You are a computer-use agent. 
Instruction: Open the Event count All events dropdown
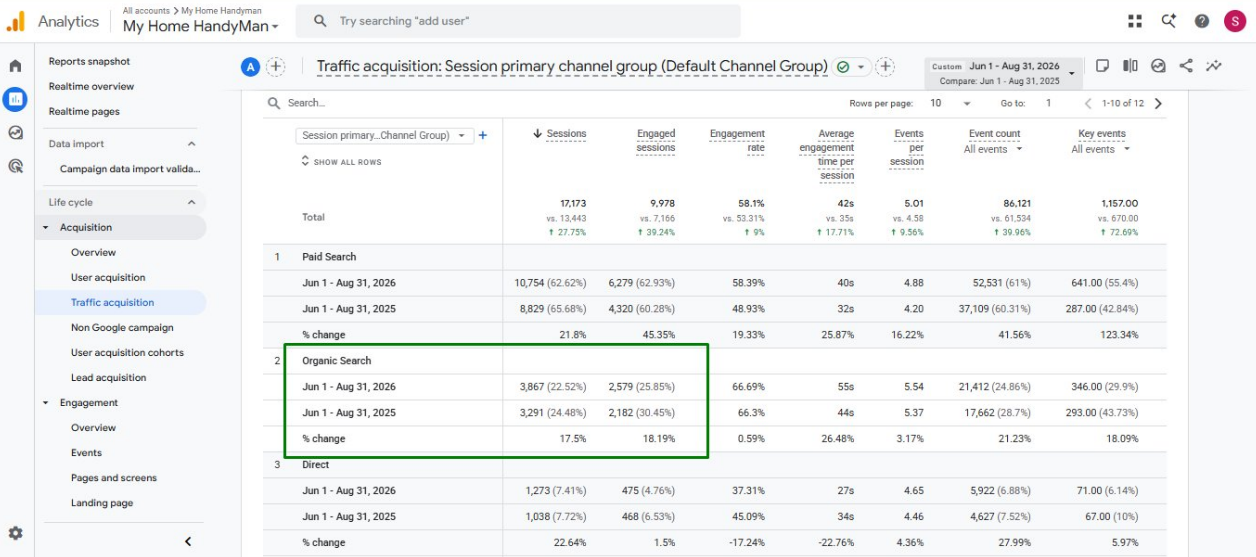coord(994,149)
